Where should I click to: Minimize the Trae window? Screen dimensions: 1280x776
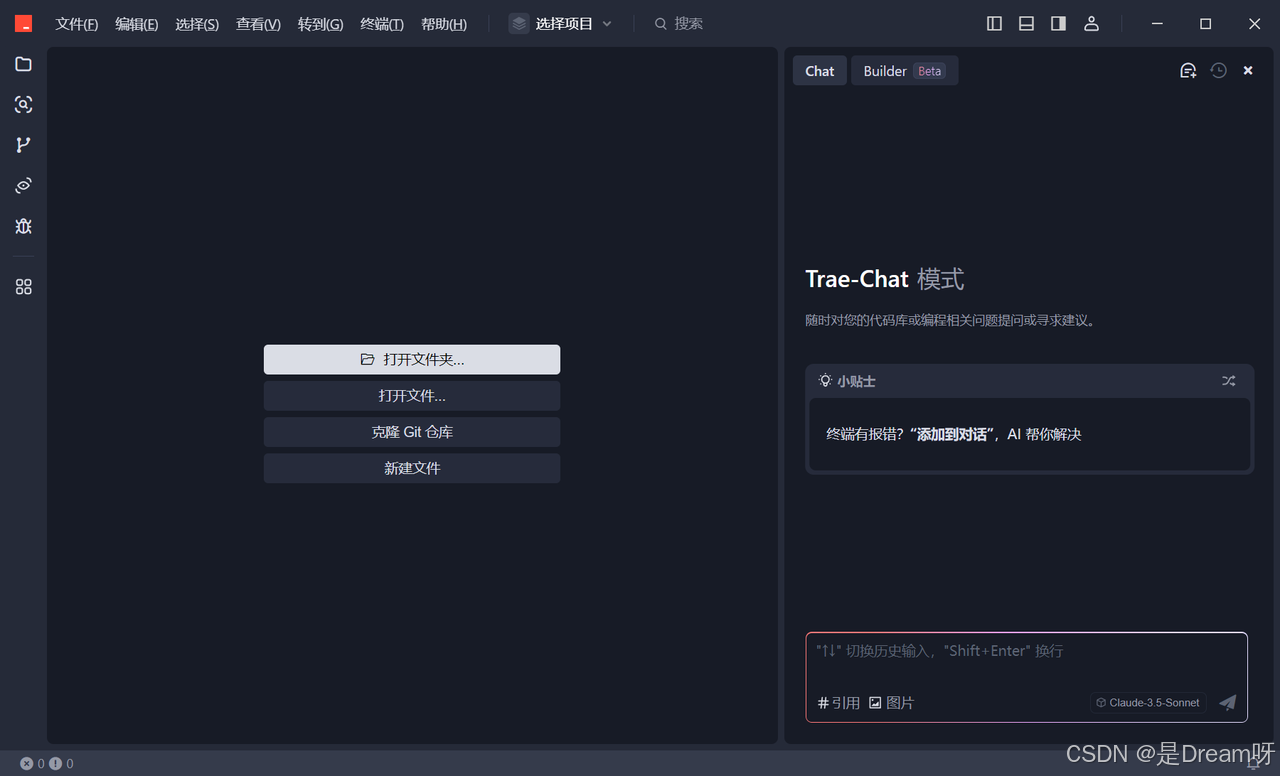click(x=1157, y=24)
